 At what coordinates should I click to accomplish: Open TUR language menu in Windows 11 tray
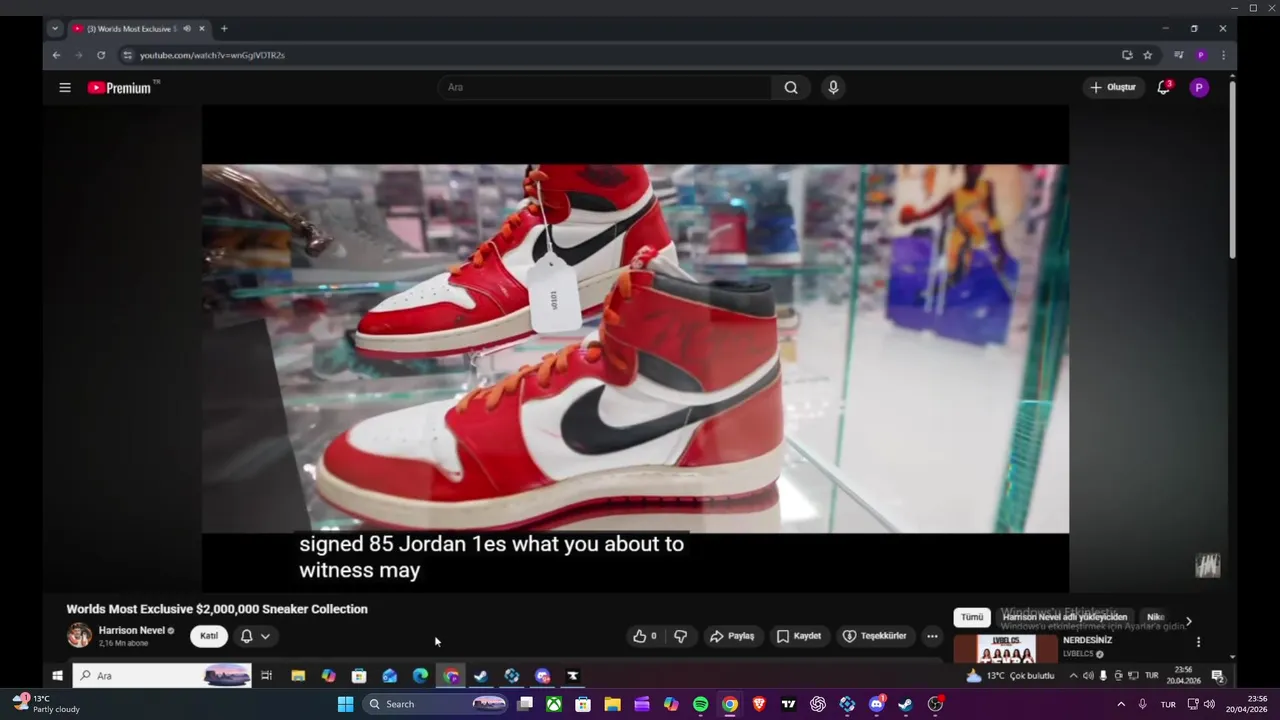(1168, 704)
